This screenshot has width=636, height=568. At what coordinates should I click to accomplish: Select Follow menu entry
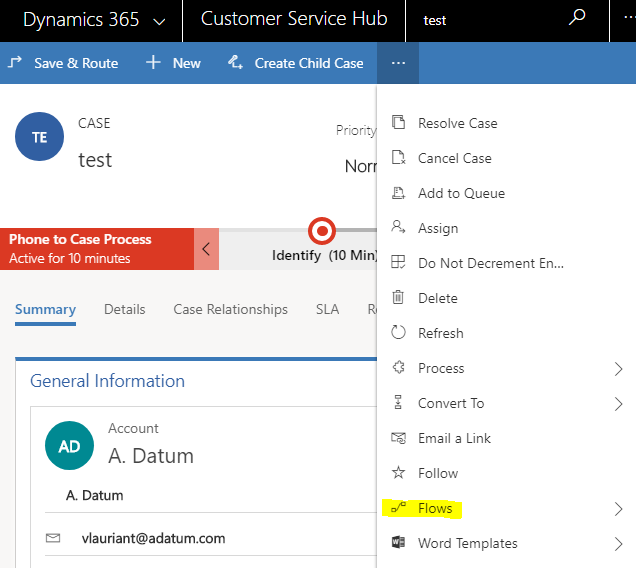[x=506, y=473]
